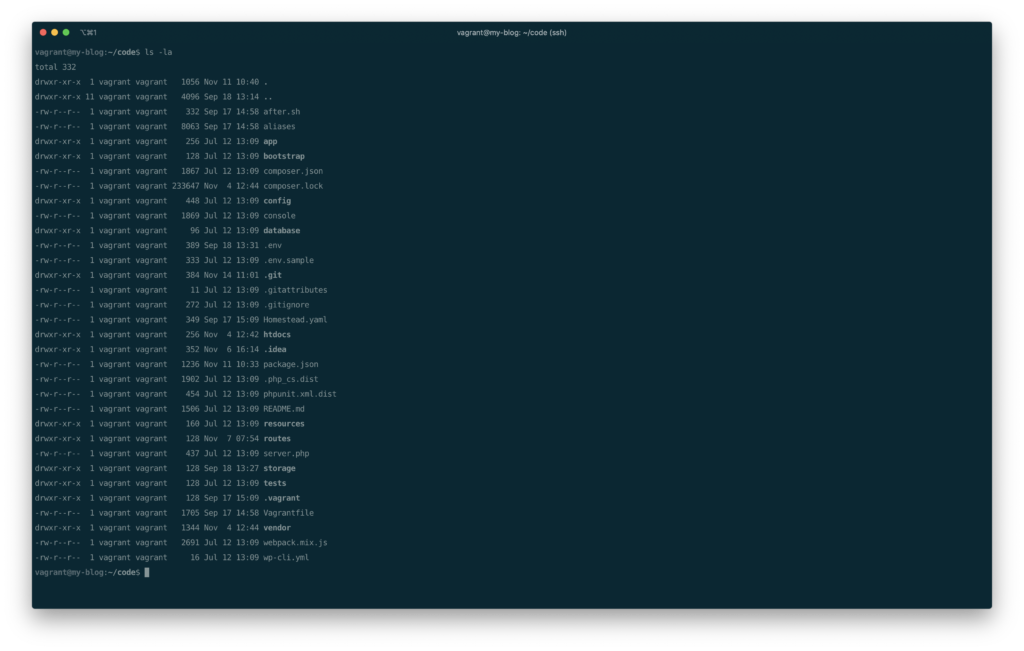Click the .env filename in the listing
Image resolution: width=1024 pixels, height=651 pixels.
(271, 244)
